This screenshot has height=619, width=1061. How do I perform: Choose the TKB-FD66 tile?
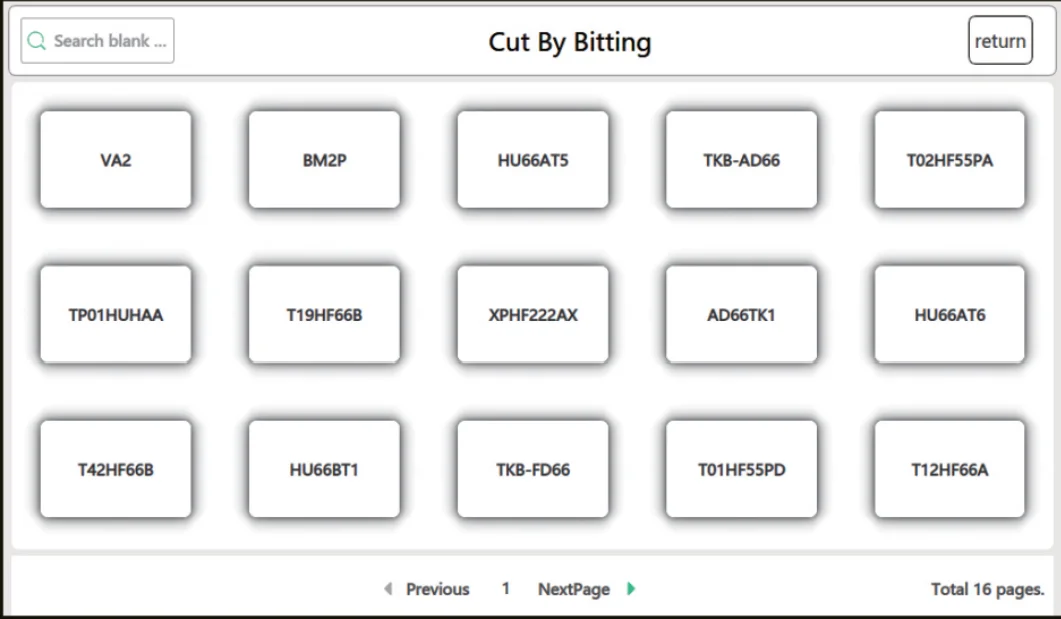pyautogui.click(x=533, y=469)
